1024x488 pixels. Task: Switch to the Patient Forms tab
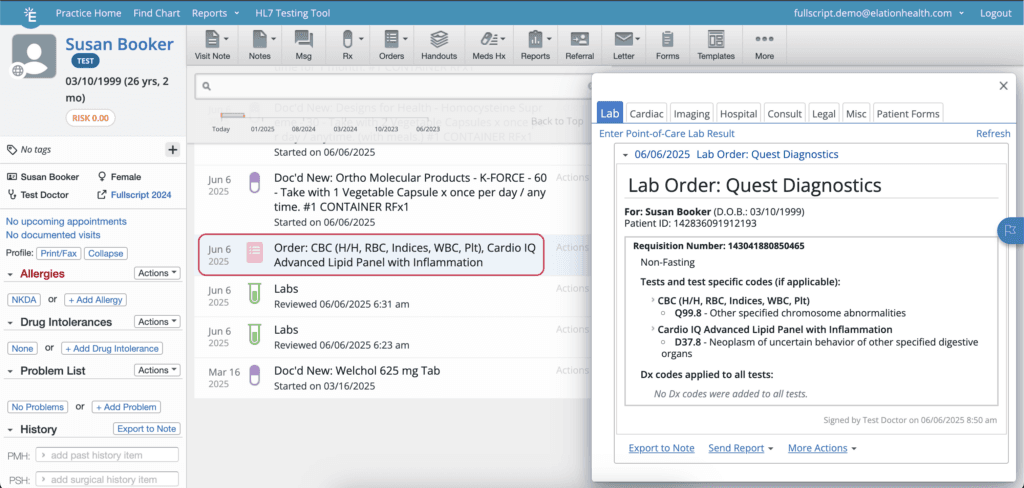[x=908, y=114]
